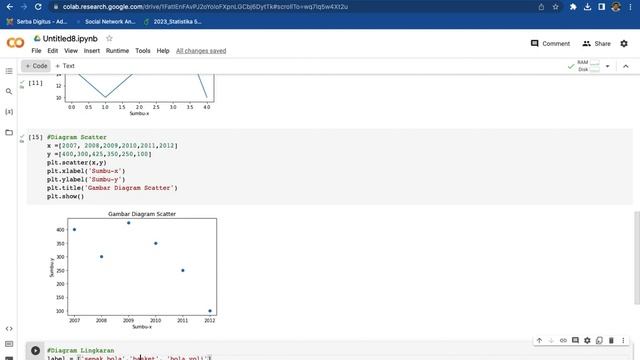Add a comment to the cell icon

point(575,340)
